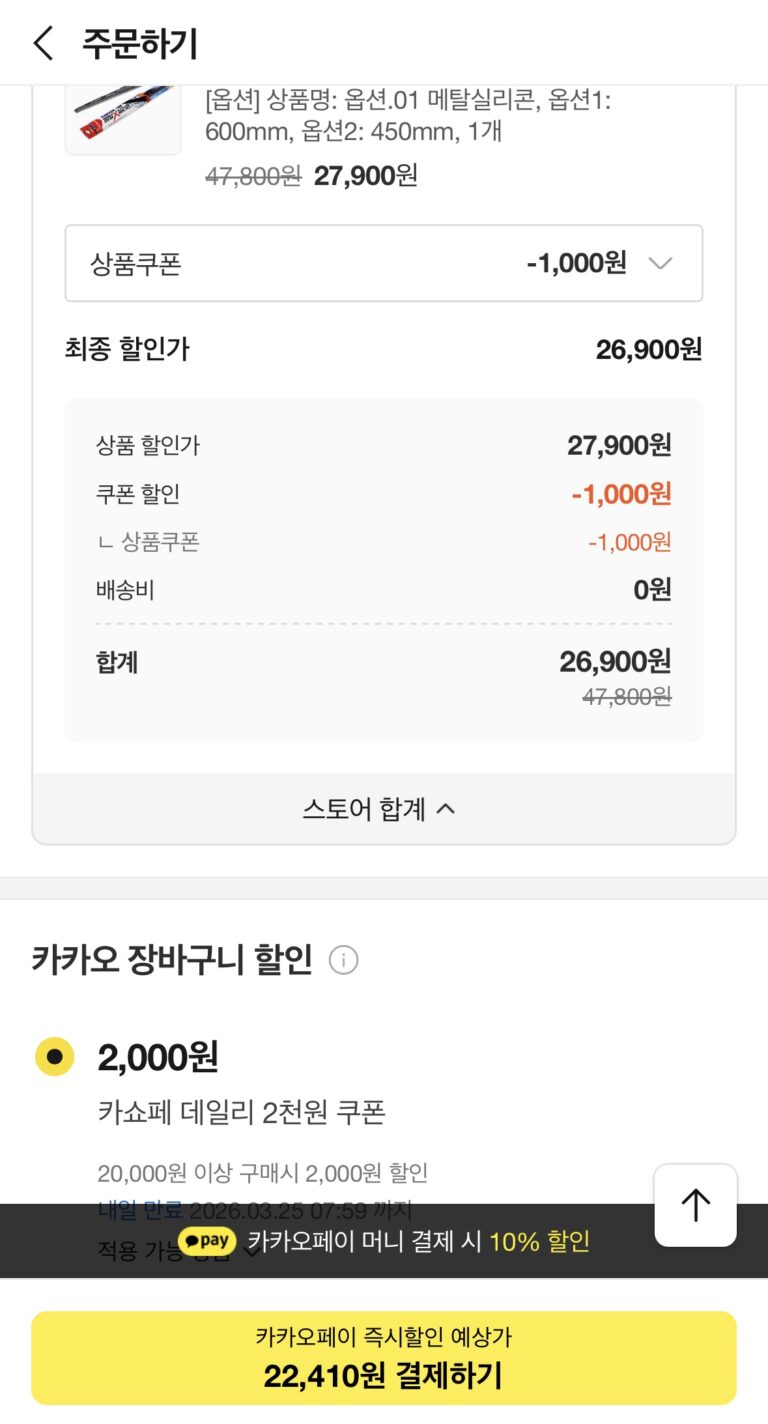Tap the chevron arrow in the 상품쿠폰 box
768x1424 pixels.
(x=660, y=264)
